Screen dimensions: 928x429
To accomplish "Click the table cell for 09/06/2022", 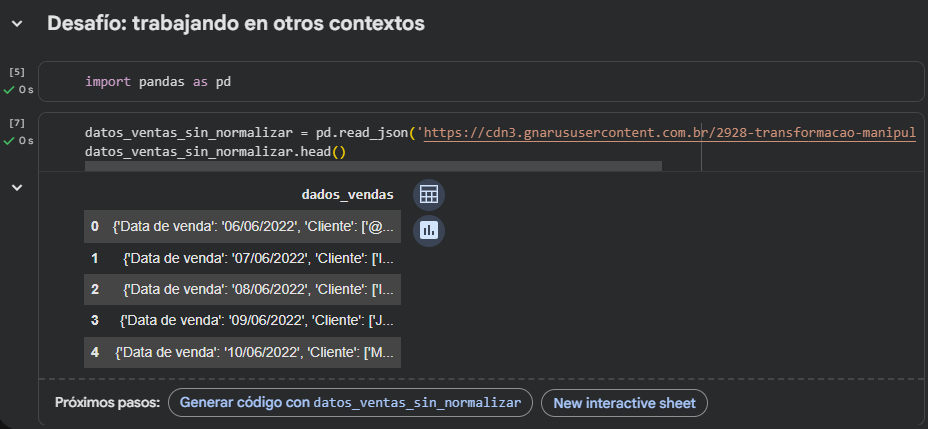I will tap(258, 321).
